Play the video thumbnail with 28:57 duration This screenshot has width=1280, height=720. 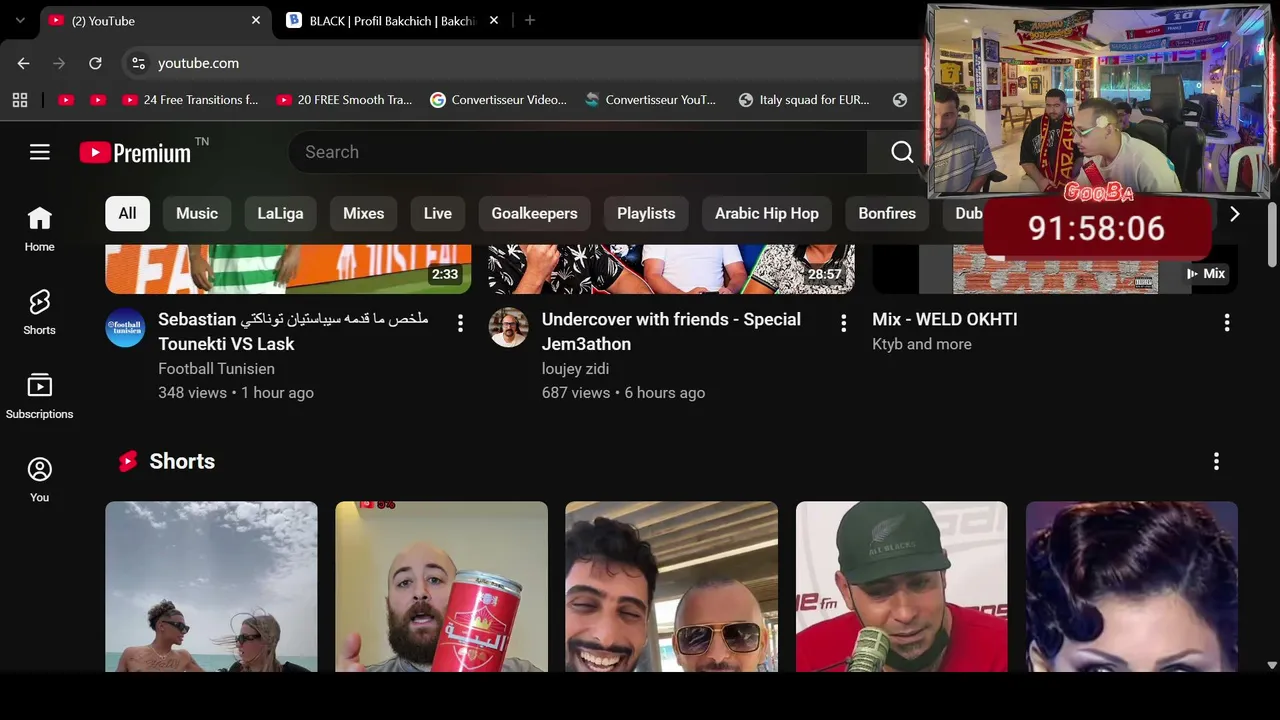[x=671, y=269]
